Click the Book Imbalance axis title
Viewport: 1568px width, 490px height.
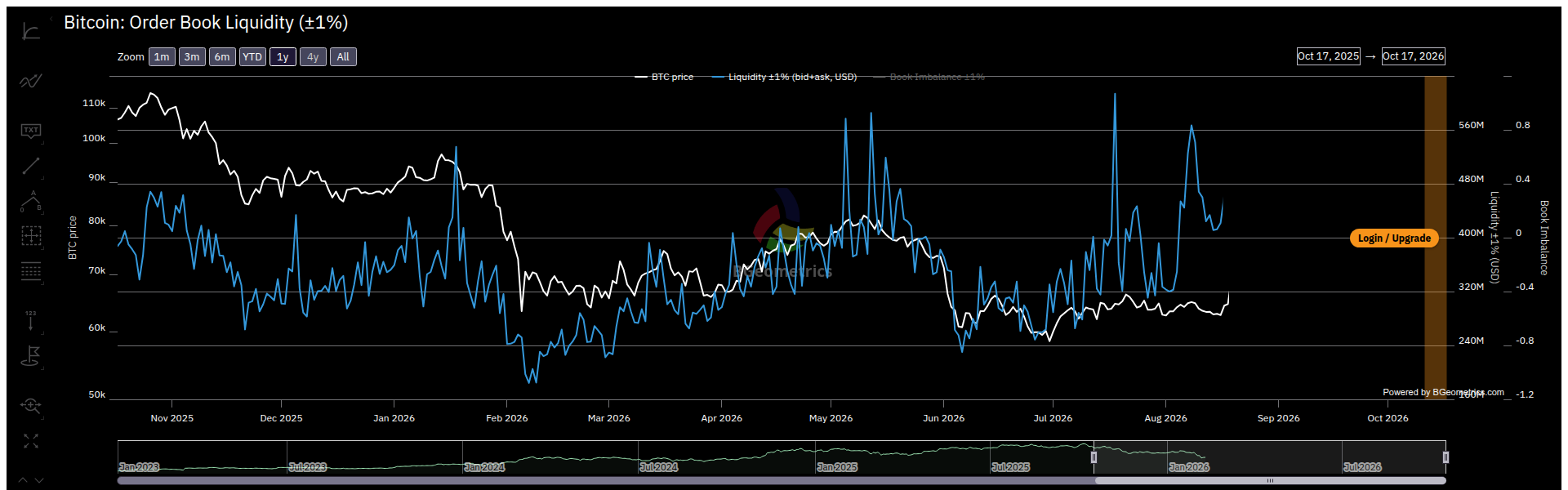pos(1544,238)
